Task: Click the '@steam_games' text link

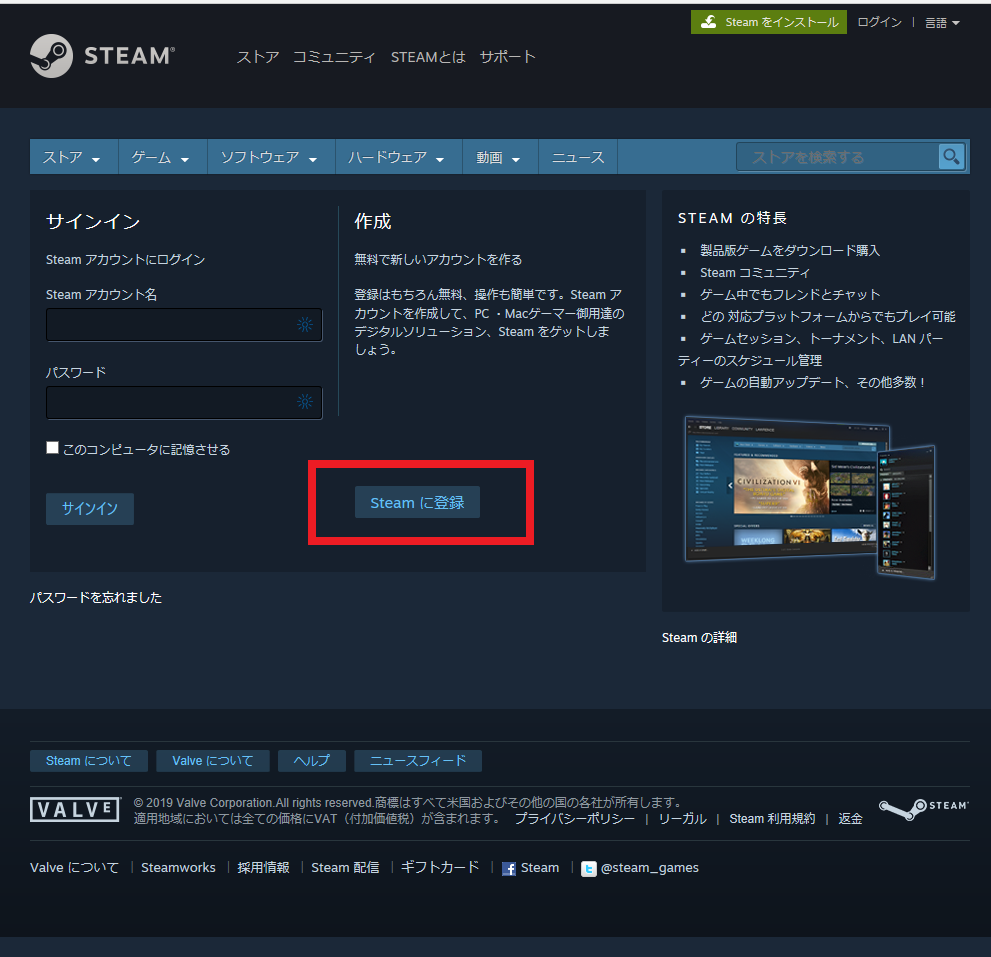Action: [x=650, y=867]
